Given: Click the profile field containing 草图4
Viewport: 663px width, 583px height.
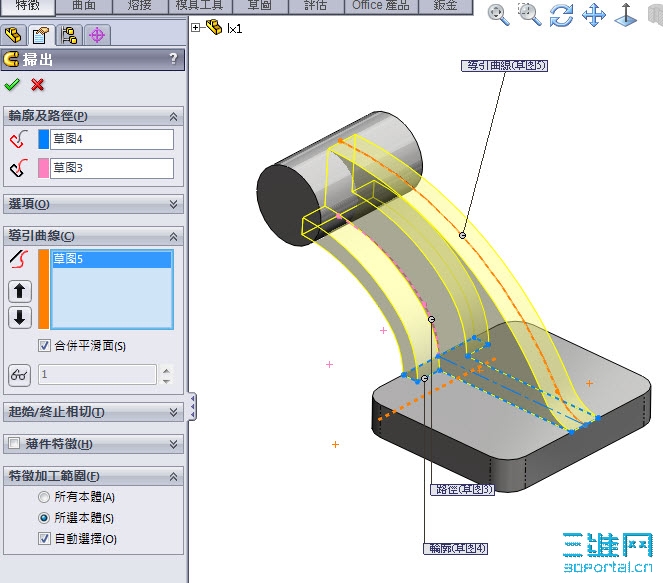Looking at the screenshot, I should (x=112, y=139).
